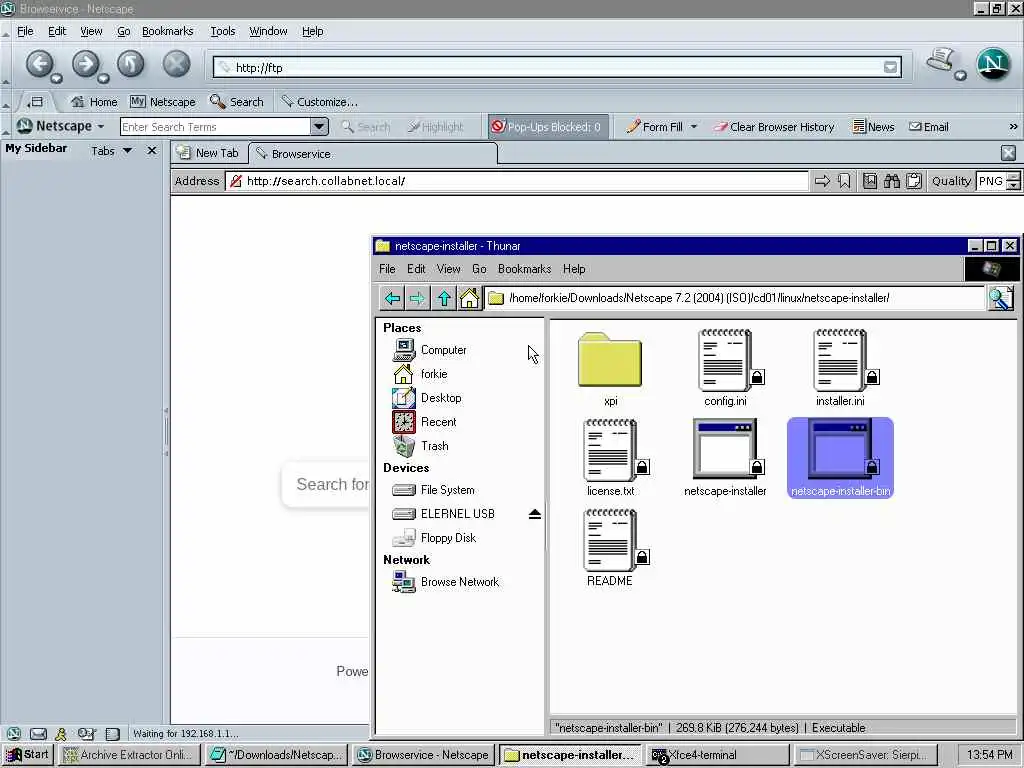This screenshot has height=768, width=1024.
Task: Open the Home link in personal toolbar
Action: tap(94, 102)
